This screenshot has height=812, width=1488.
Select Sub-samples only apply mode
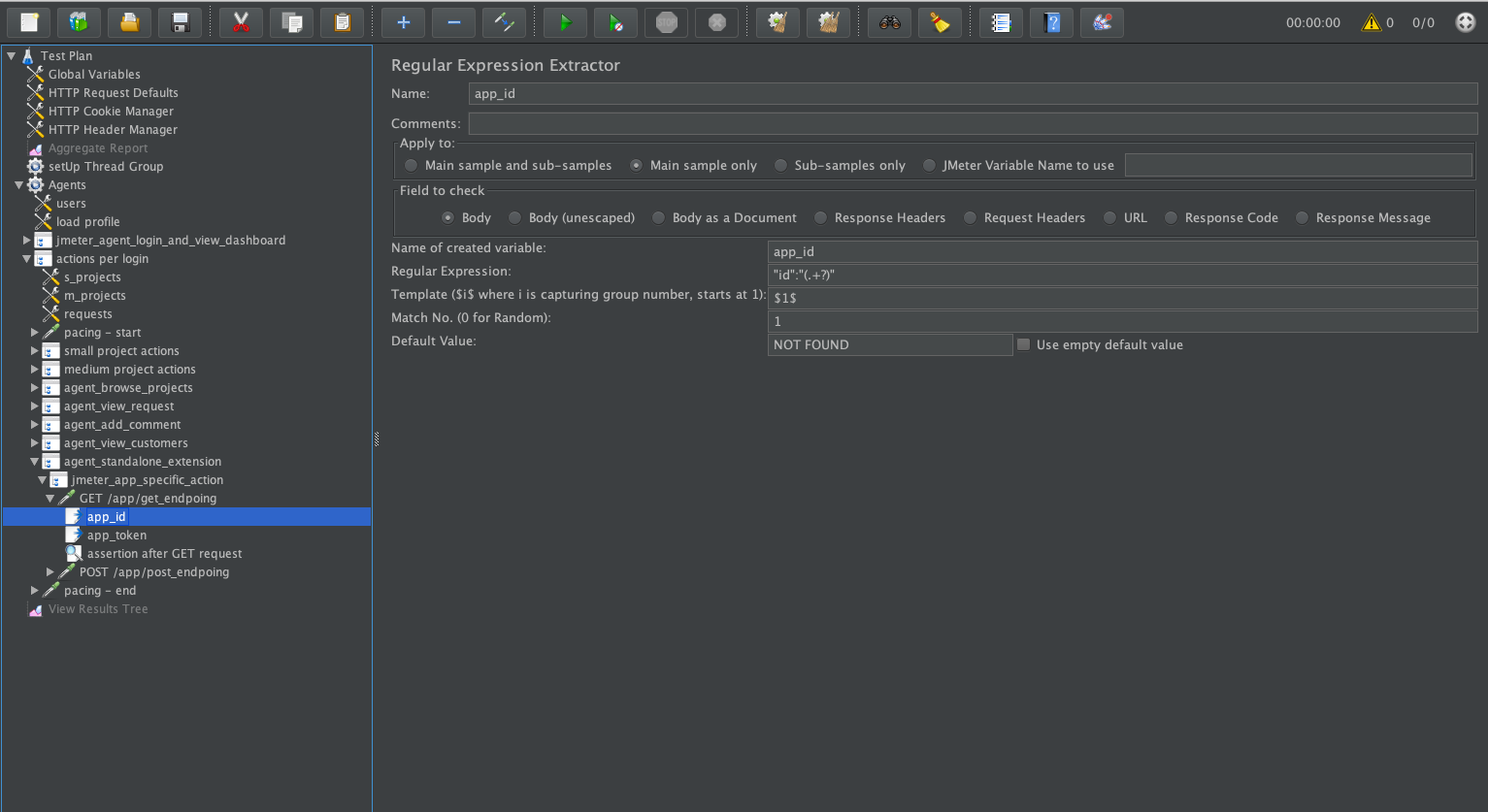point(780,165)
